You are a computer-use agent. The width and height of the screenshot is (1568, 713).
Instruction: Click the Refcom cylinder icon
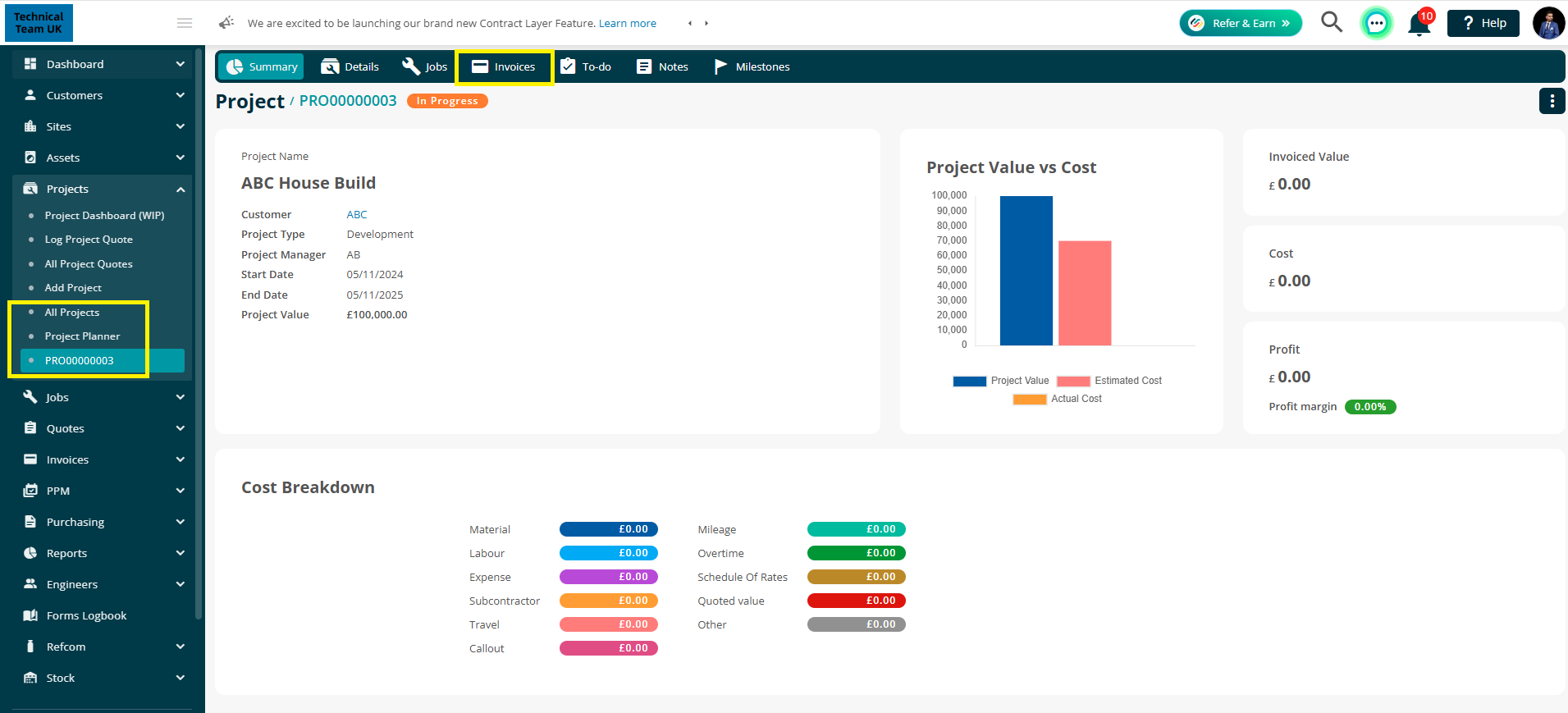pos(30,647)
